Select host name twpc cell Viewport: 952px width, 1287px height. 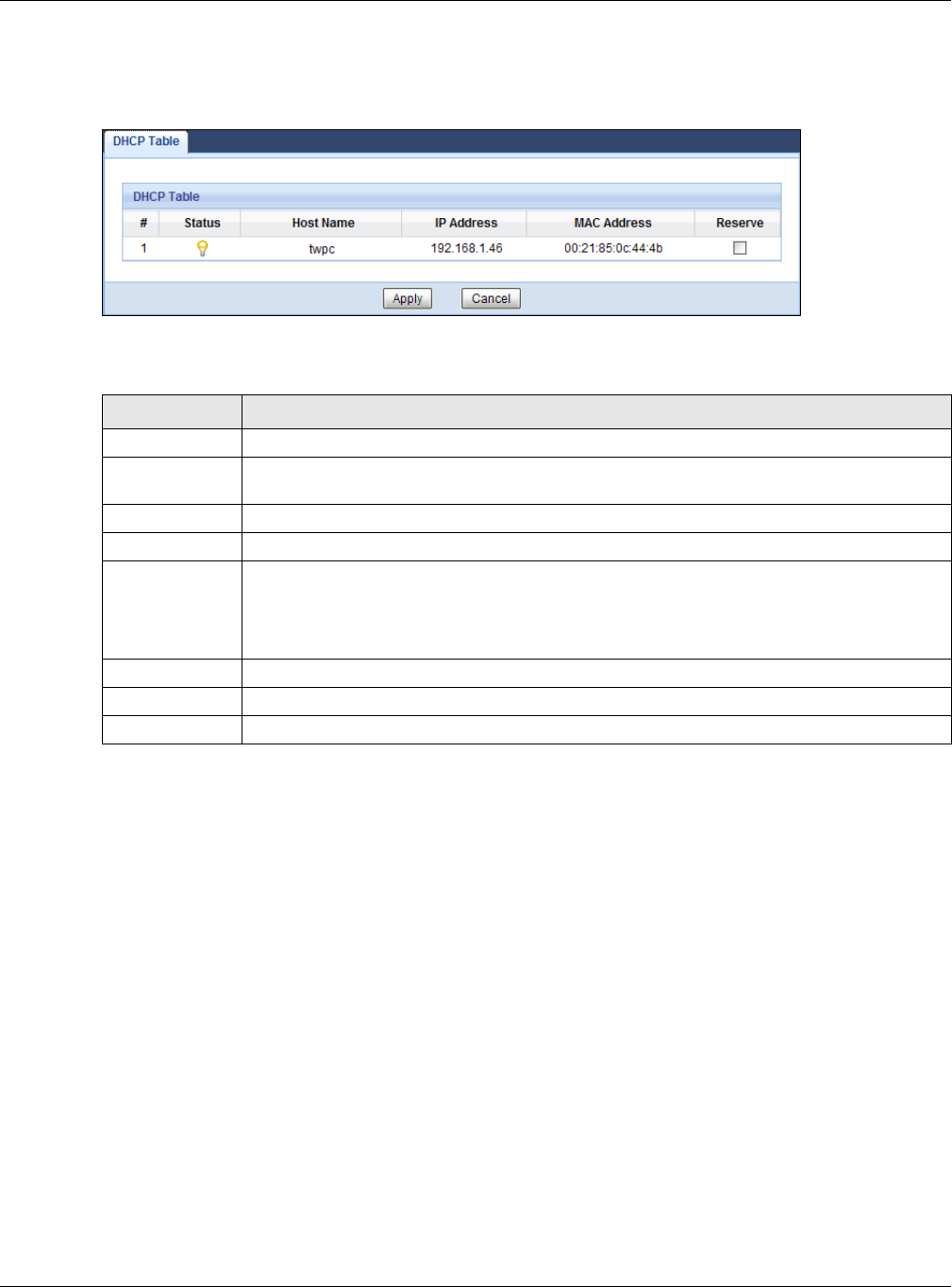tap(322, 249)
